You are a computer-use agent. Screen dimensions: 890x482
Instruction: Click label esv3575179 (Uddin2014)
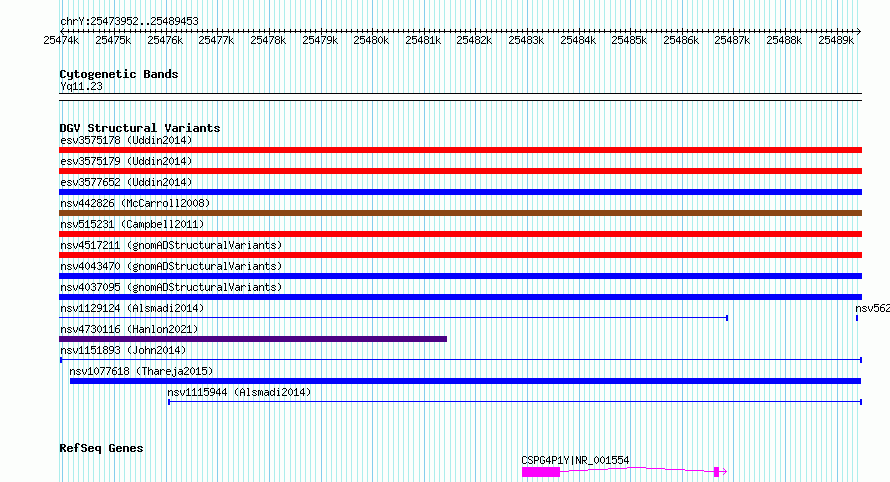[x=126, y=161]
